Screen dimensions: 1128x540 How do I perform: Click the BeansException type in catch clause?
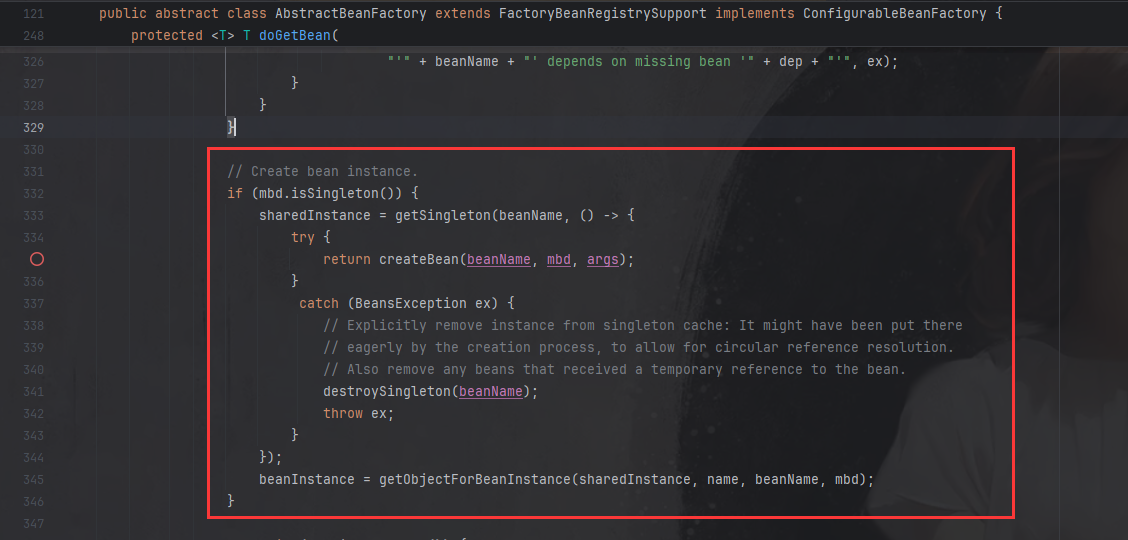pos(411,303)
